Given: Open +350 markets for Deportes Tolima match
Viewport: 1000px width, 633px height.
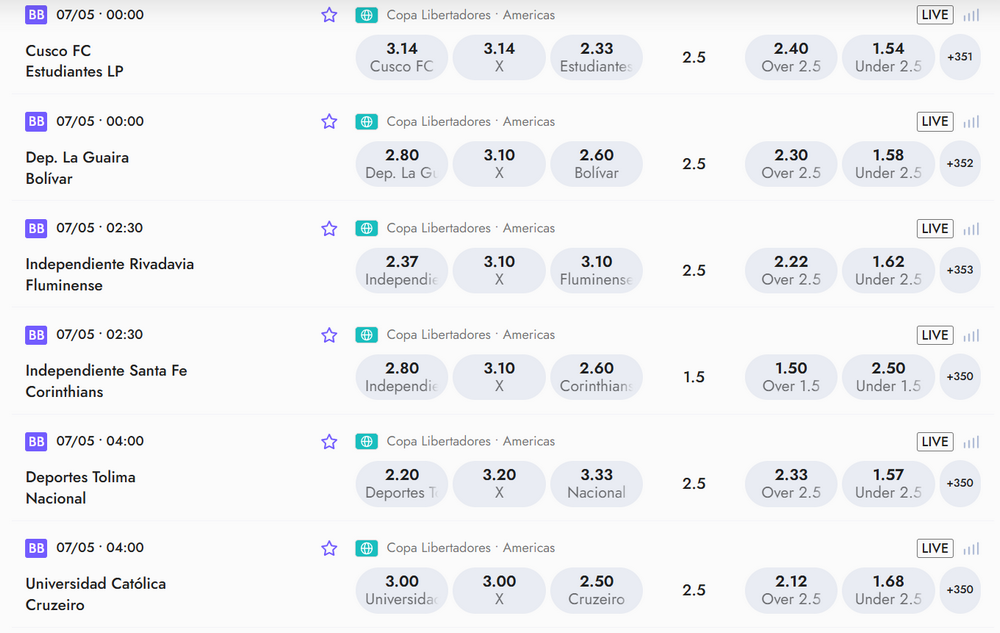Looking at the screenshot, I should point(960,483).
